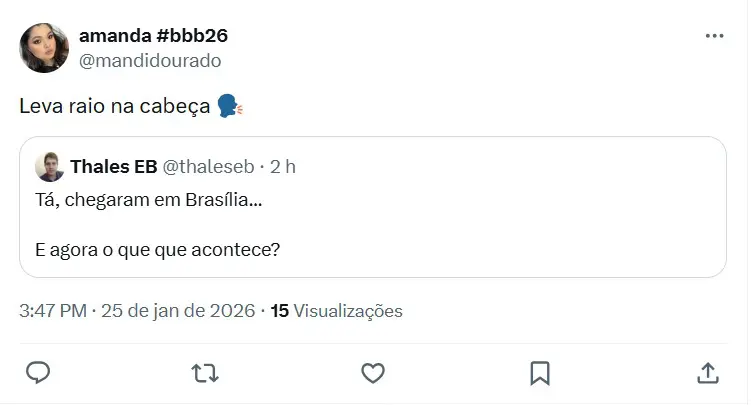751x405 pixels.
Task: Bookmark this post
Action: click(x=540, y=373)
